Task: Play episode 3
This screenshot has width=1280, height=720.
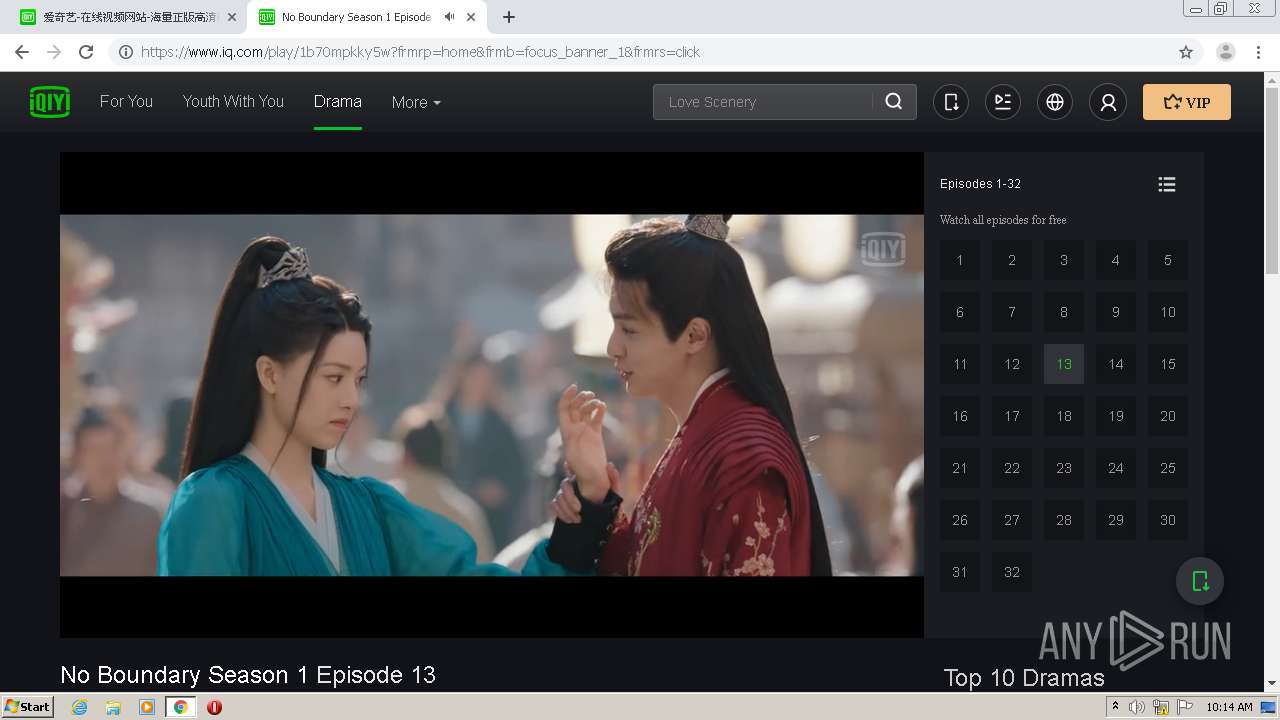Action: coord(1064,260)
